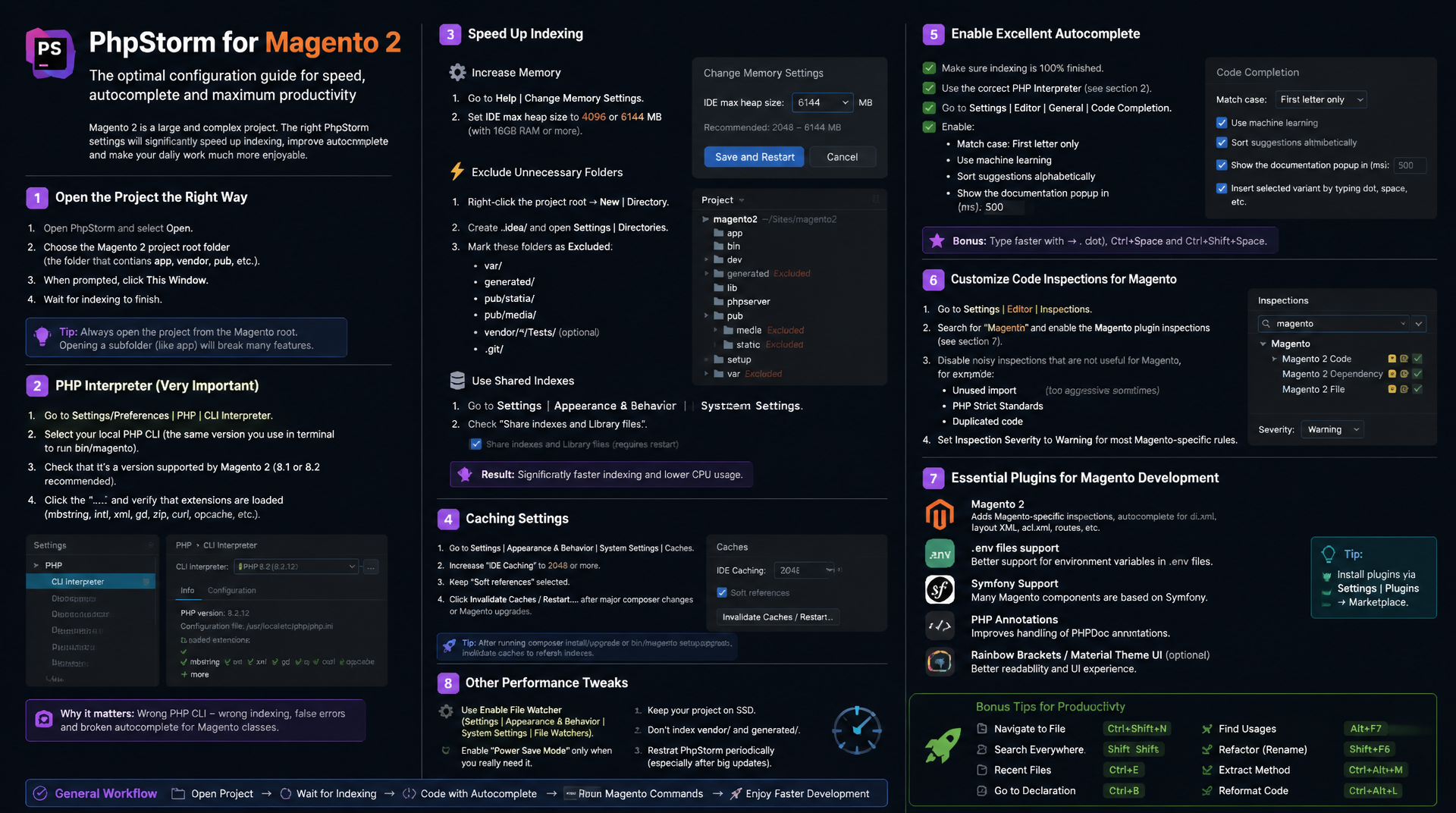Click the Symfony Support plugin icon
Image resolution: width=1456 pixels, height=813 pixels.
[x=940, y=589]
